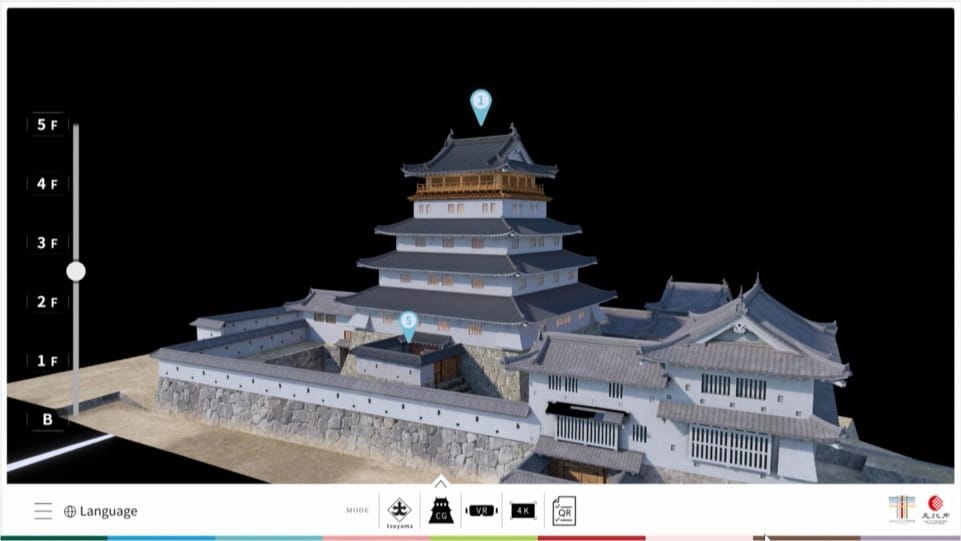Image resolution: width=961 pixels, height=541 pixels.
Task: Click location pin 5 near the gate
Action: tap(408, 323)
